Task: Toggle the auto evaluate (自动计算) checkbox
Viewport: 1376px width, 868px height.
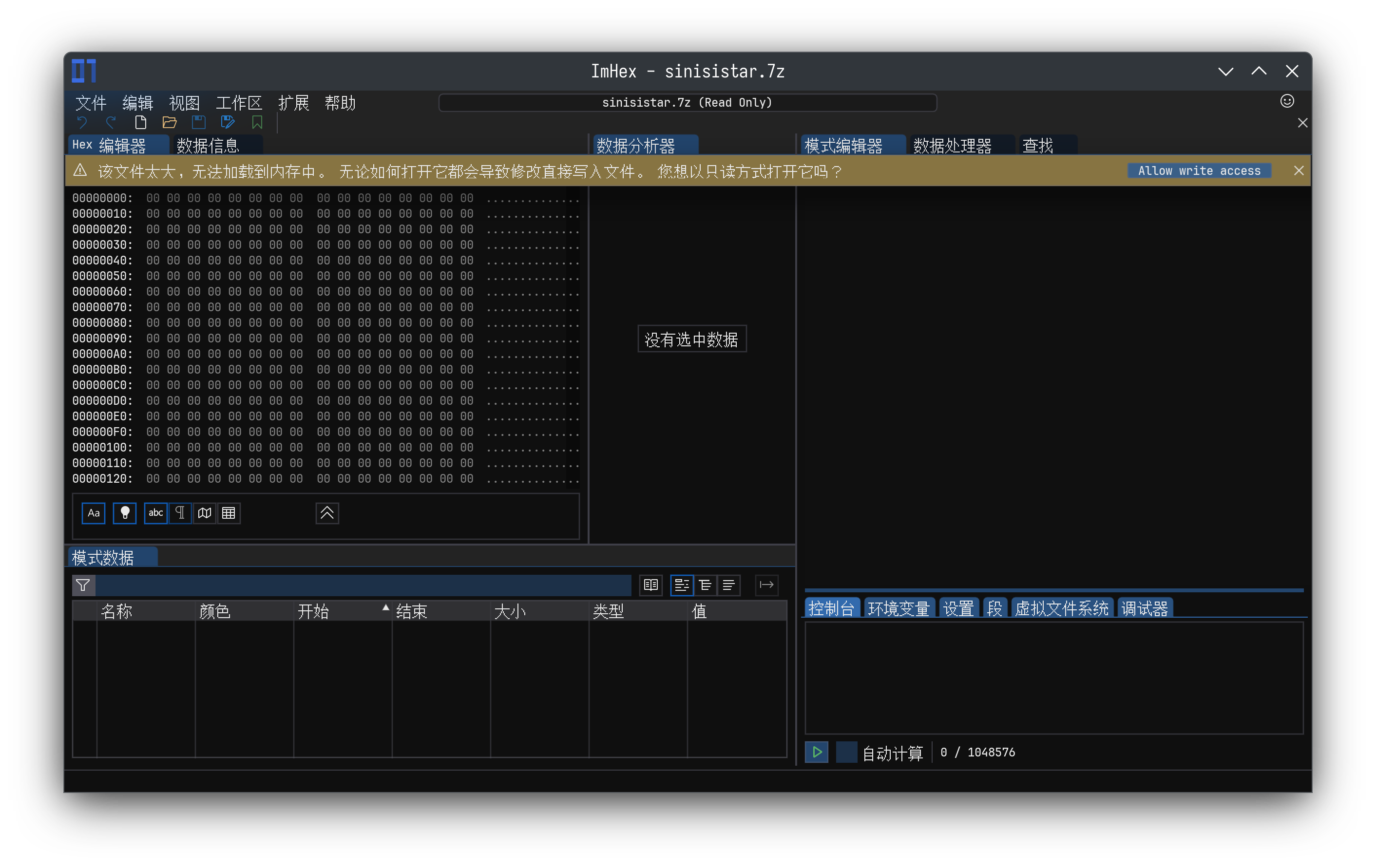Action: point(846,752)
